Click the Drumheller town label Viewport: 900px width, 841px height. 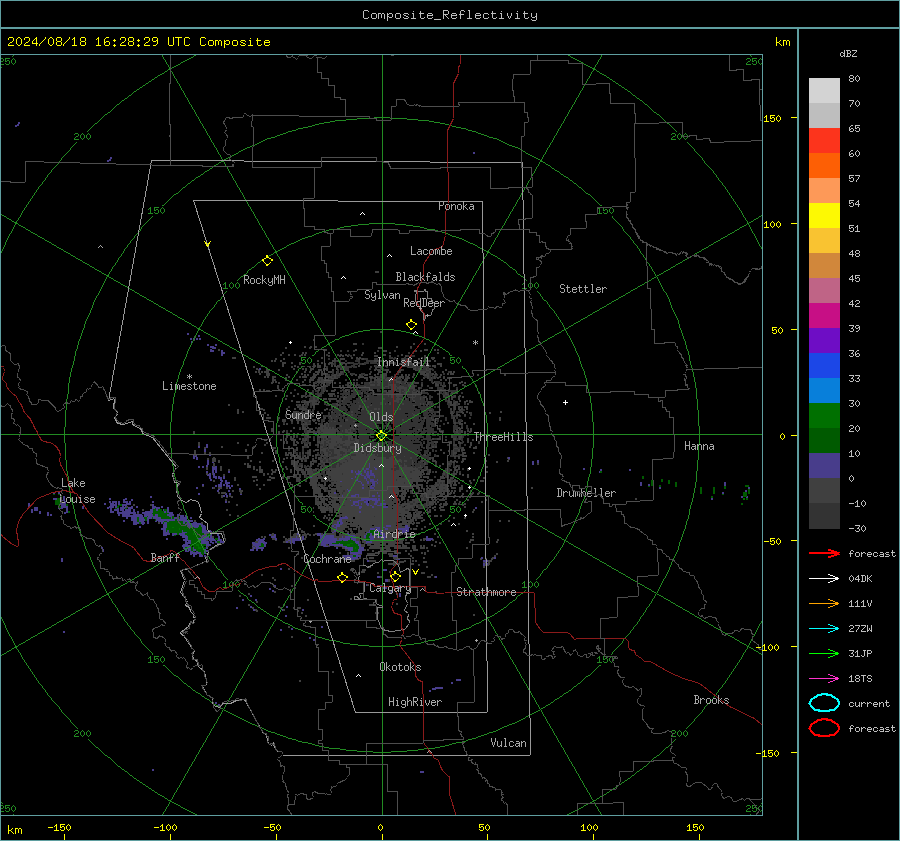pyautogui.click(x=586, y=493)
